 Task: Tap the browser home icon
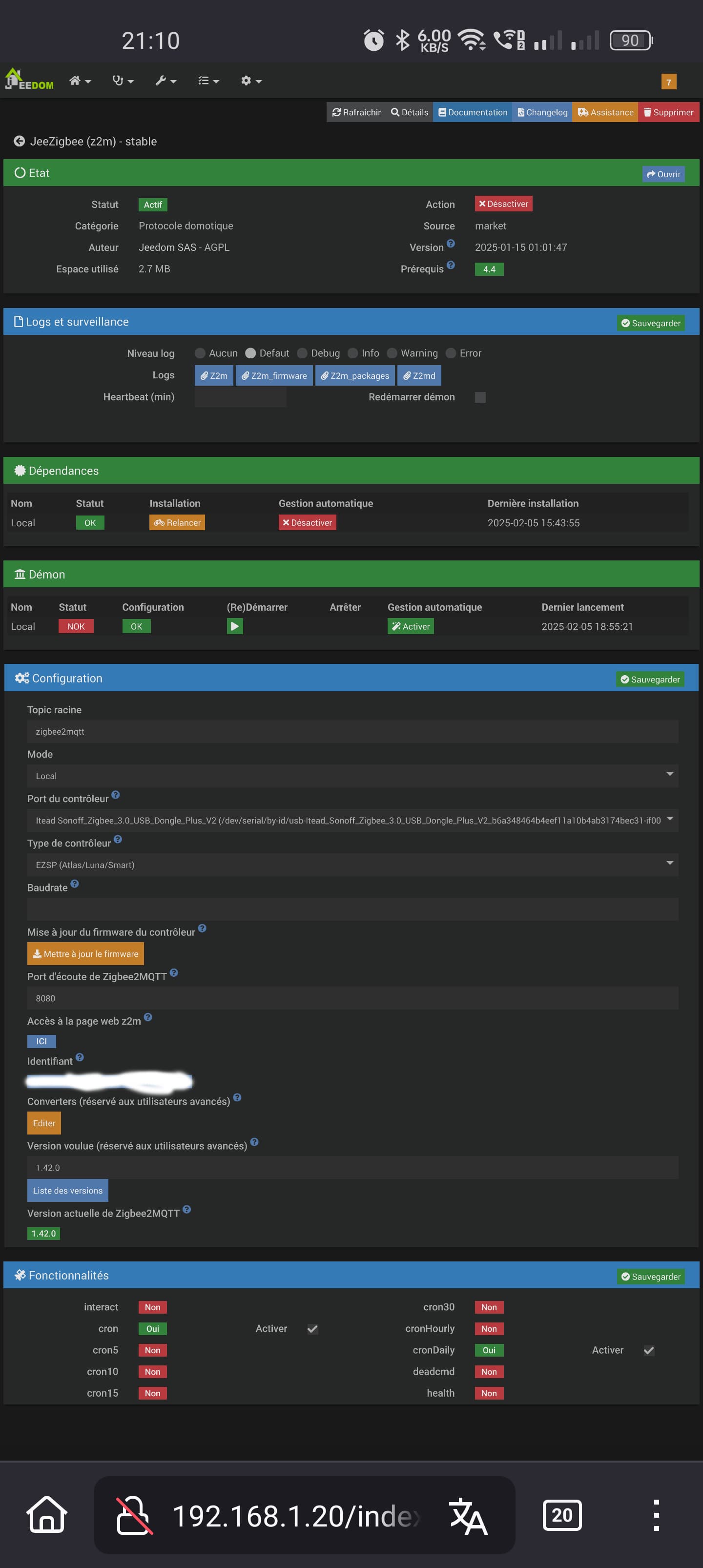[46, 1514]
